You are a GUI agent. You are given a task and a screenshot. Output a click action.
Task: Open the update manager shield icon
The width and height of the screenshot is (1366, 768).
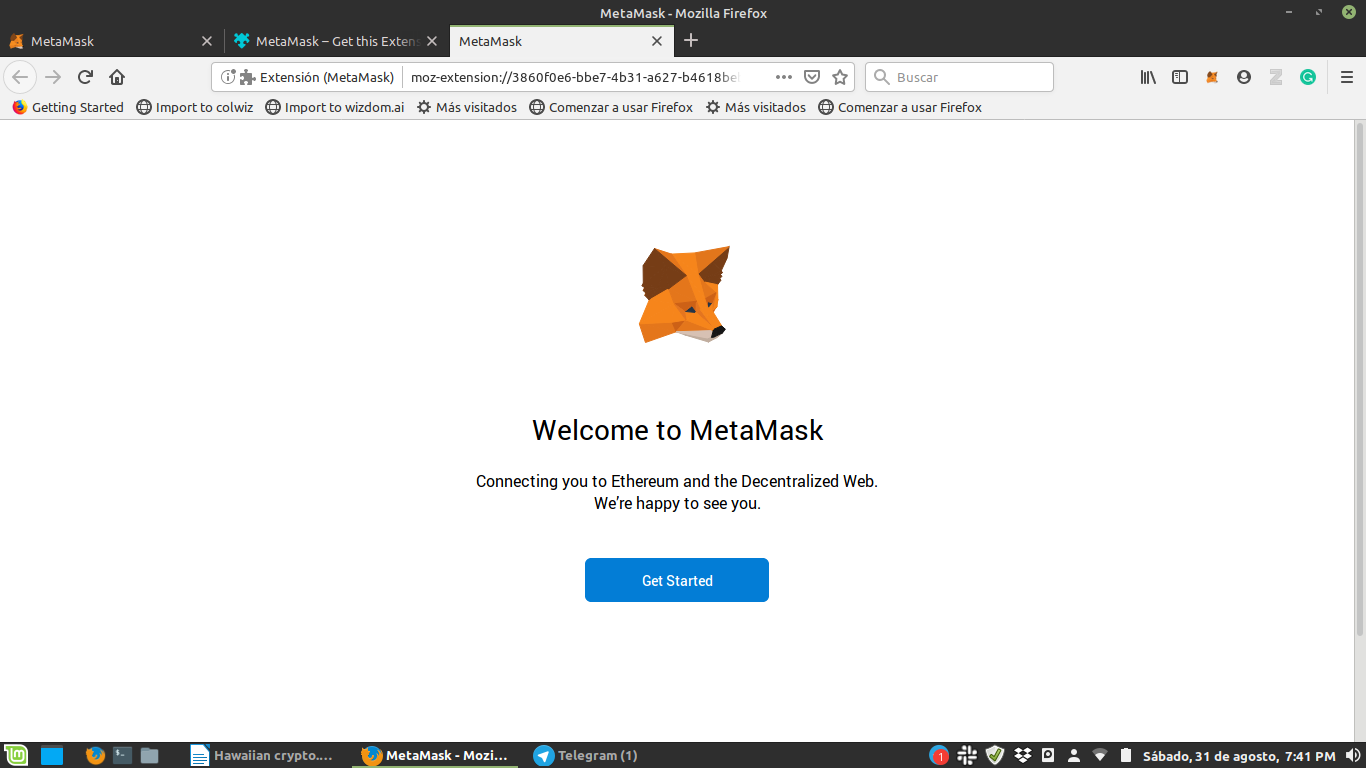coord(995,755)
